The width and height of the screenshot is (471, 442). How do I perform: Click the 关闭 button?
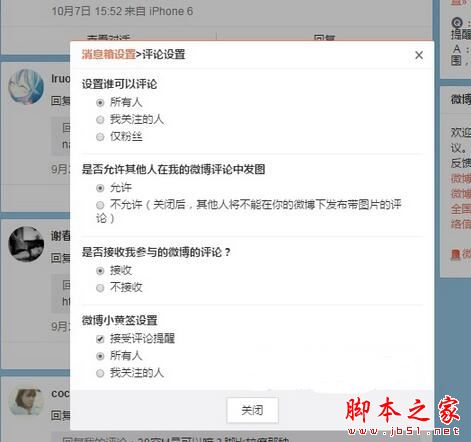tap(252, 410)
